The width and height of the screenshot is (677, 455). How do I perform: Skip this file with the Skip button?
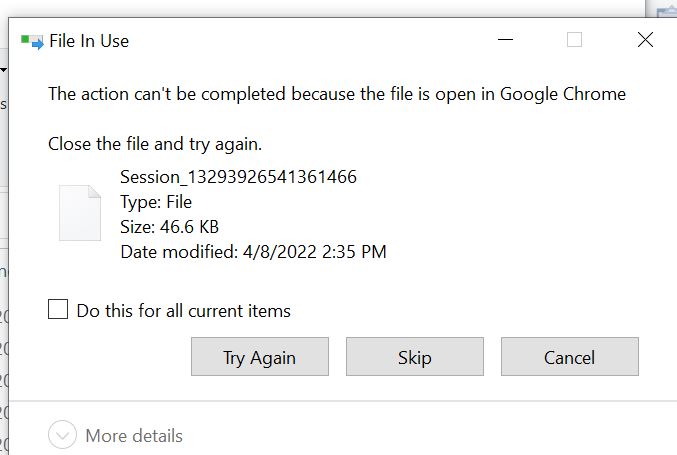tap(415, 357)
